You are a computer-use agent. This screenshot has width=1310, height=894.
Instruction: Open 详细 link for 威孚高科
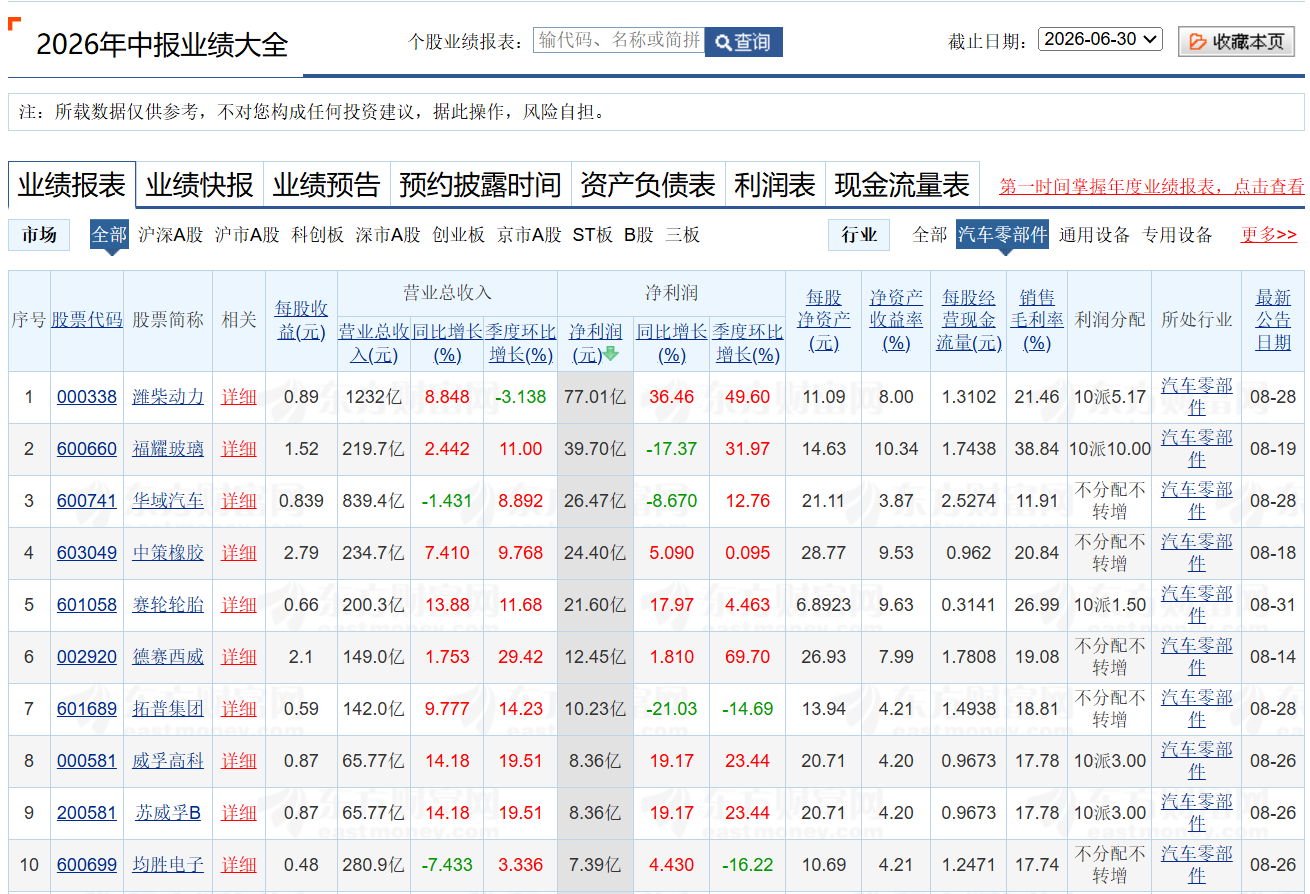click(x=239, y=761)
